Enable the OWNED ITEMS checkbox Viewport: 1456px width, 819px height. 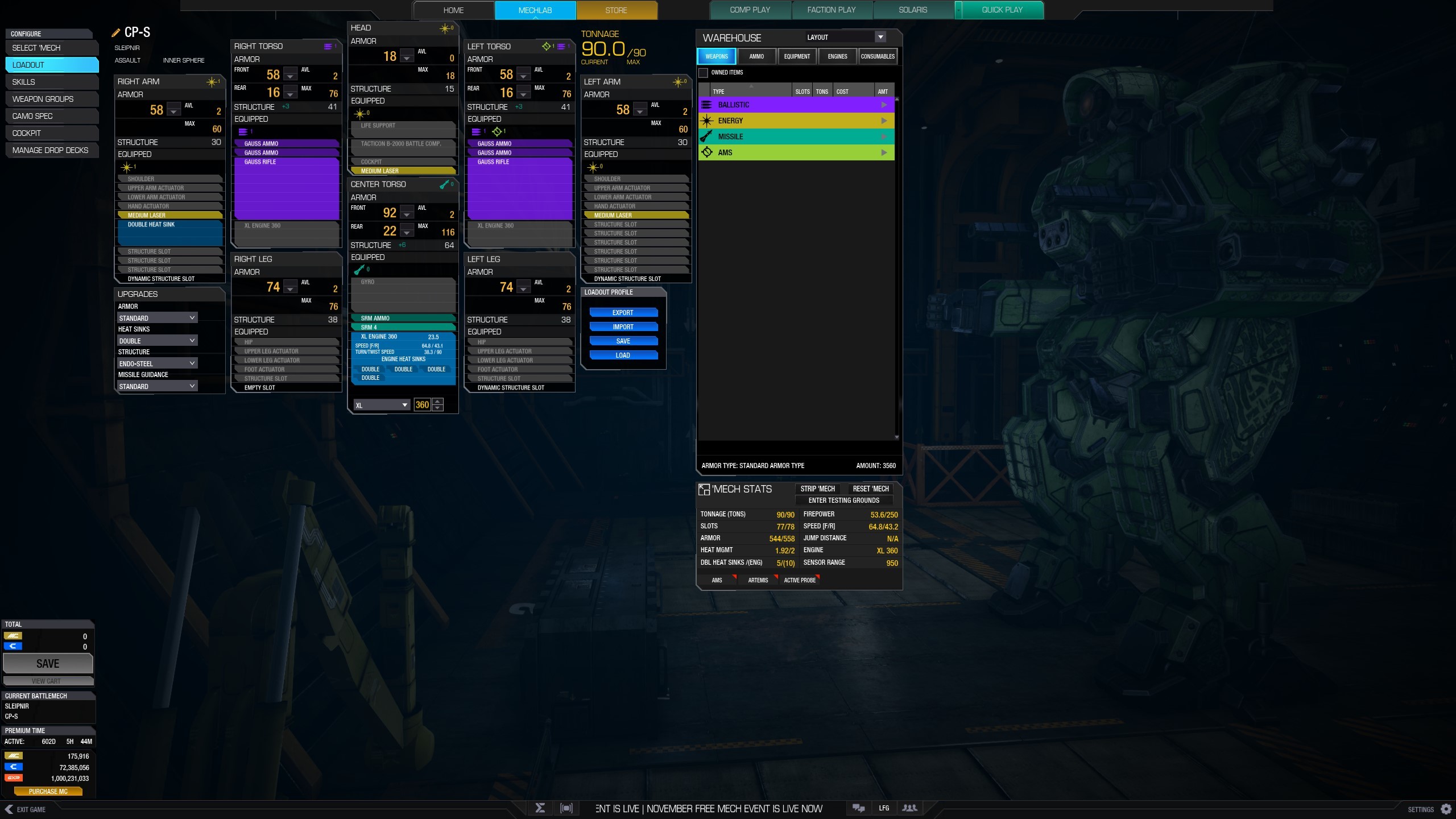702,73
